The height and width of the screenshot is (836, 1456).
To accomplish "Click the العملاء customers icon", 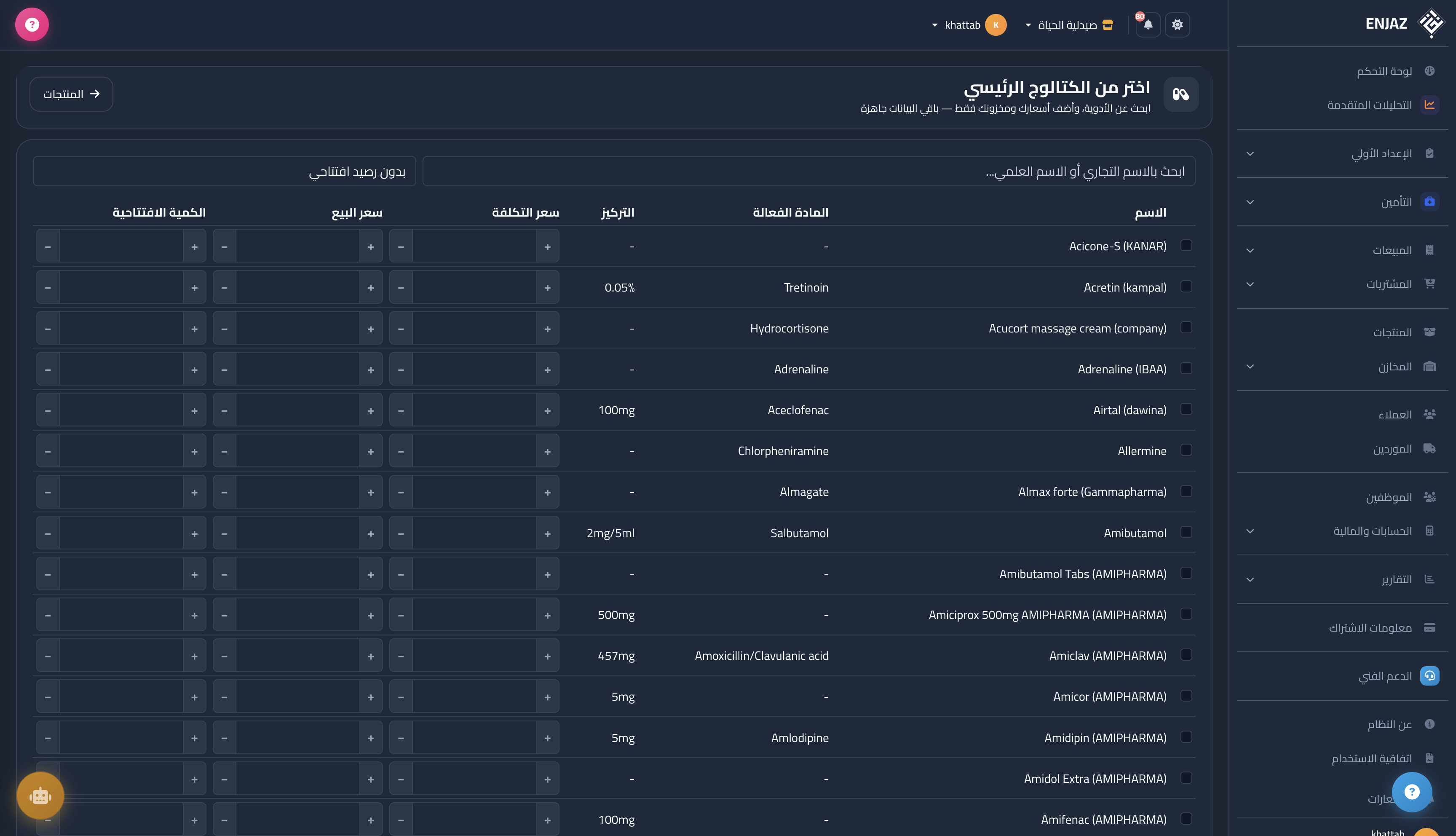I will (x=1429, y=414).
